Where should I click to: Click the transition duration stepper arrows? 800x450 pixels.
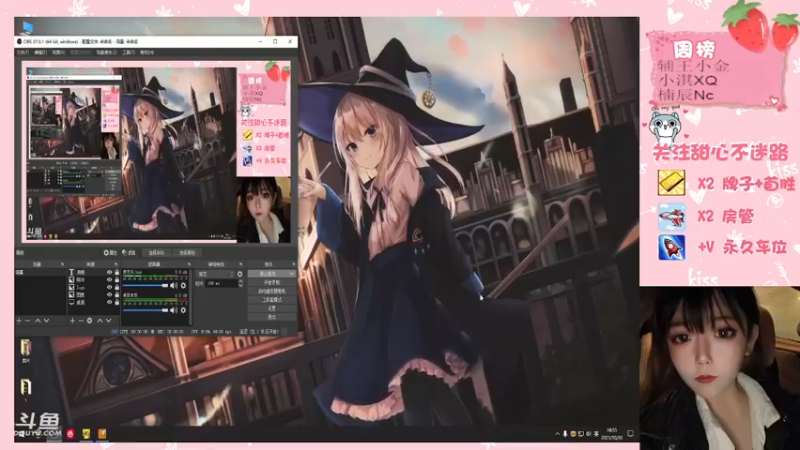click(x=240, y=283)
